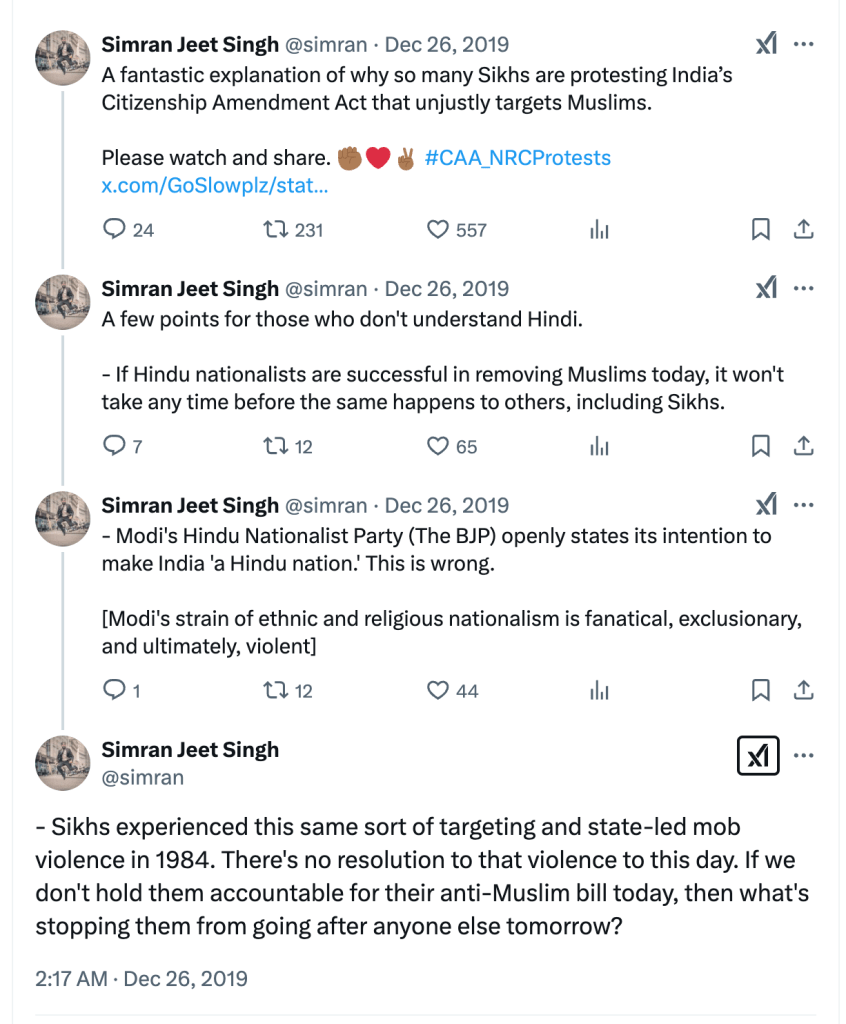Bookmark the first tweet in thread
Screen dimensions: 846x1024
pos(761,230)
